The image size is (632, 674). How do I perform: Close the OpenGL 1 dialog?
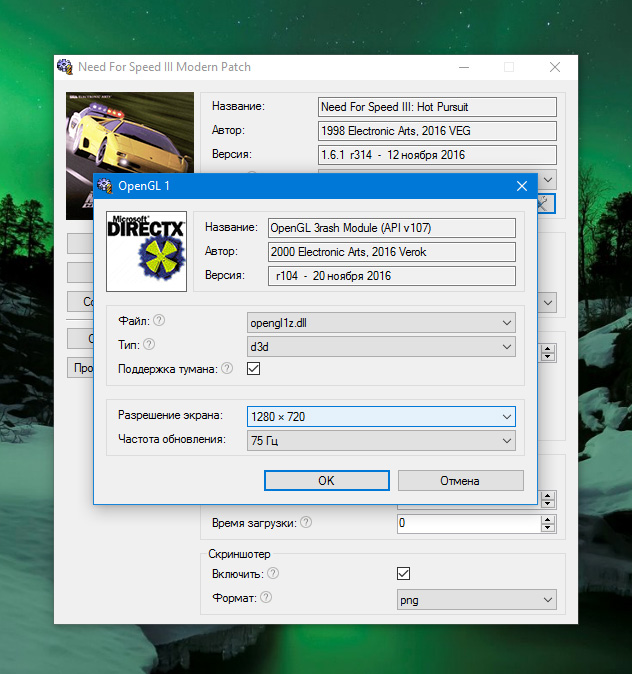tap(522, 186)
